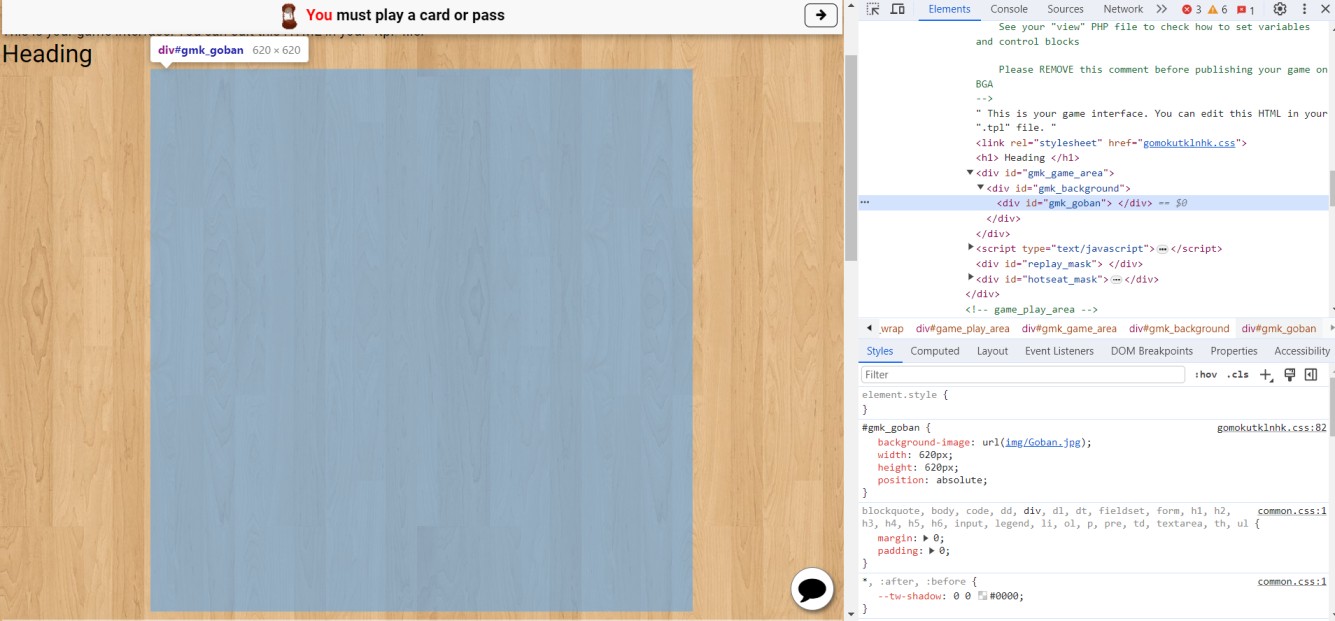The width and height of the screenshot is (1335, 621).
Task: Switch to the Elements tab
Action: tap(949, 9)
